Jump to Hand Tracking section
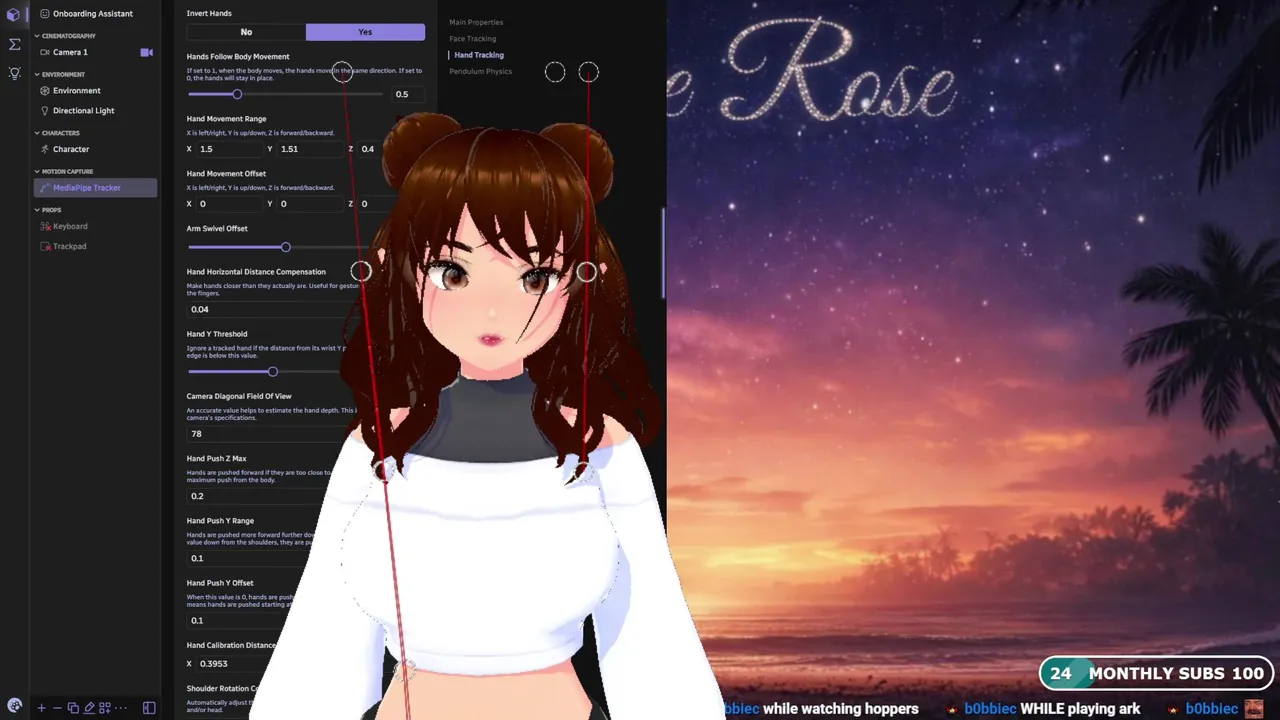The image size is (1280, 720). pos(478,55)
